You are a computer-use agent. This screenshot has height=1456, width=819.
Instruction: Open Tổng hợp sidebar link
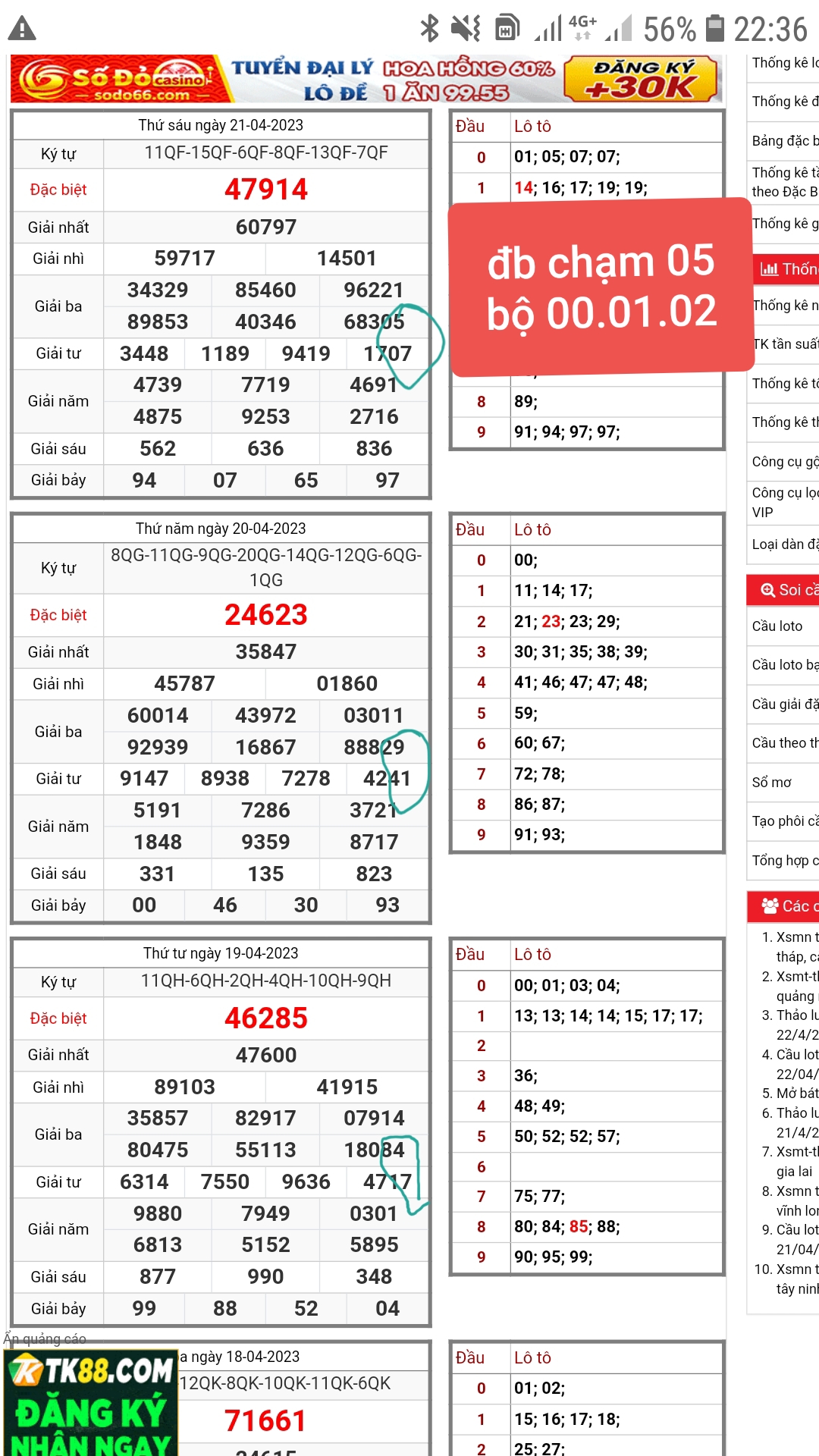pyautogui.click(x=784, y=860)
